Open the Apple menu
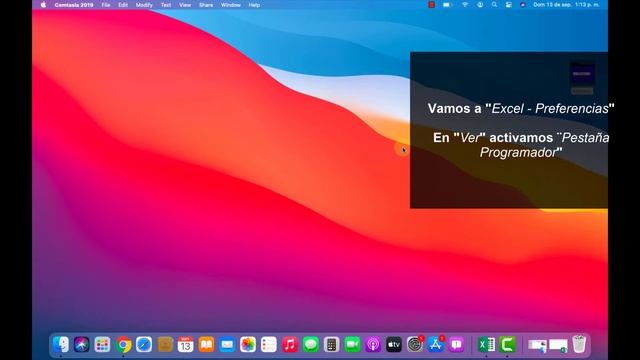This screenshot has height=360, width=640. [43, 5]
